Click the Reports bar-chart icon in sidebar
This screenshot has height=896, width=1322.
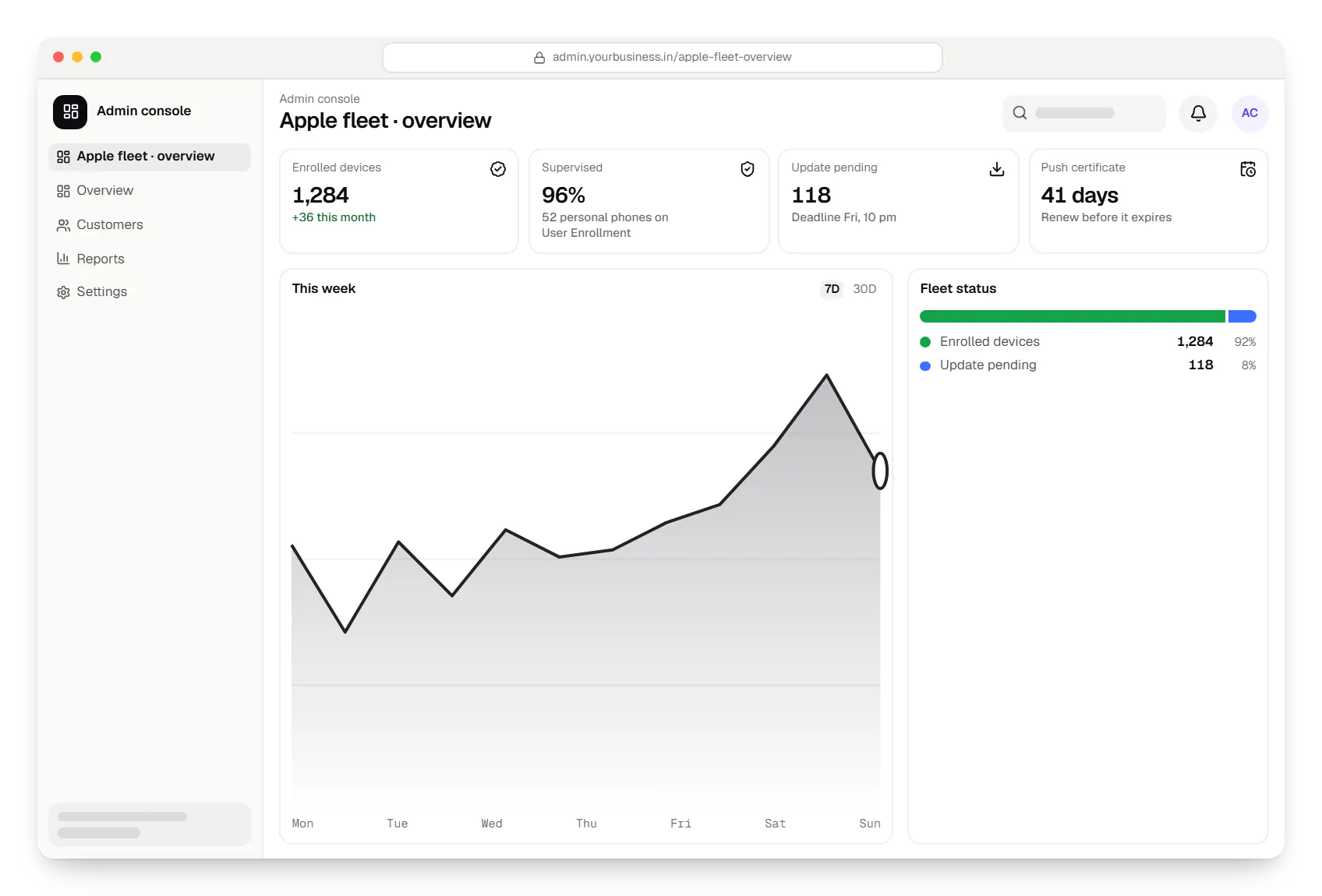click(63, 259)
